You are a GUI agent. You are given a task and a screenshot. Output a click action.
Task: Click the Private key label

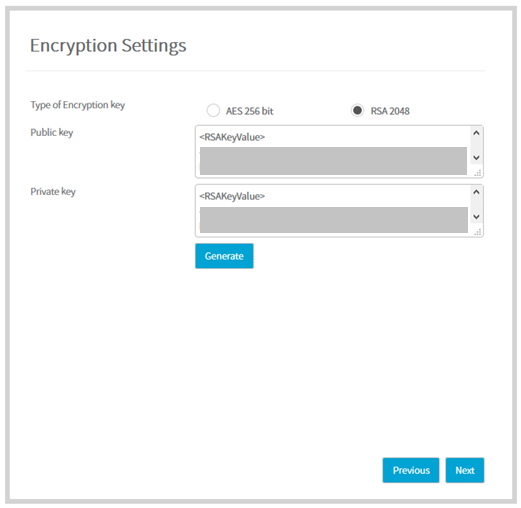click(x=53, y=191)
